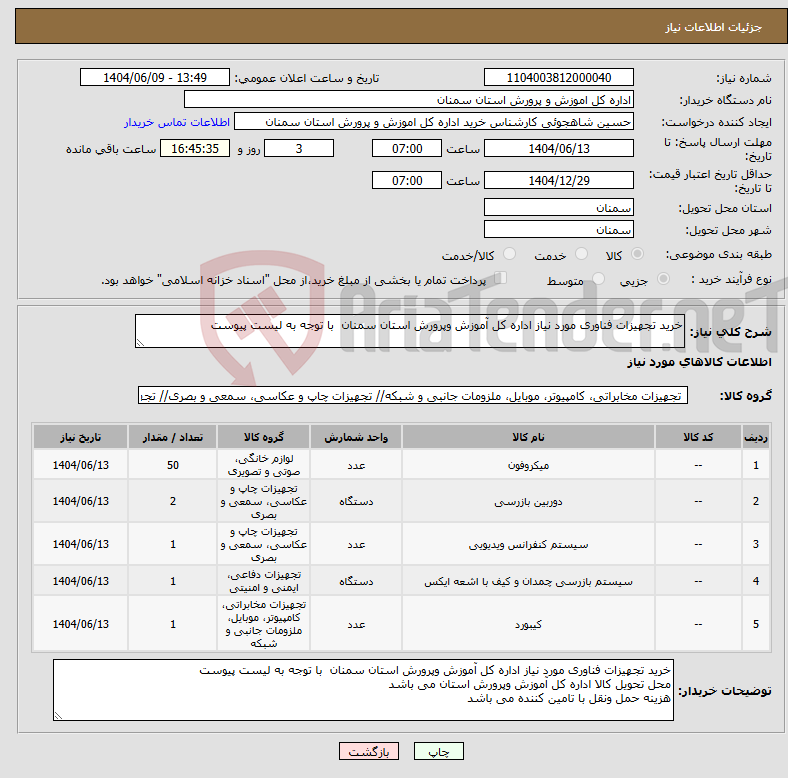Click the price validity time 07:00 field
788x778 pixels.
[407, 180]
